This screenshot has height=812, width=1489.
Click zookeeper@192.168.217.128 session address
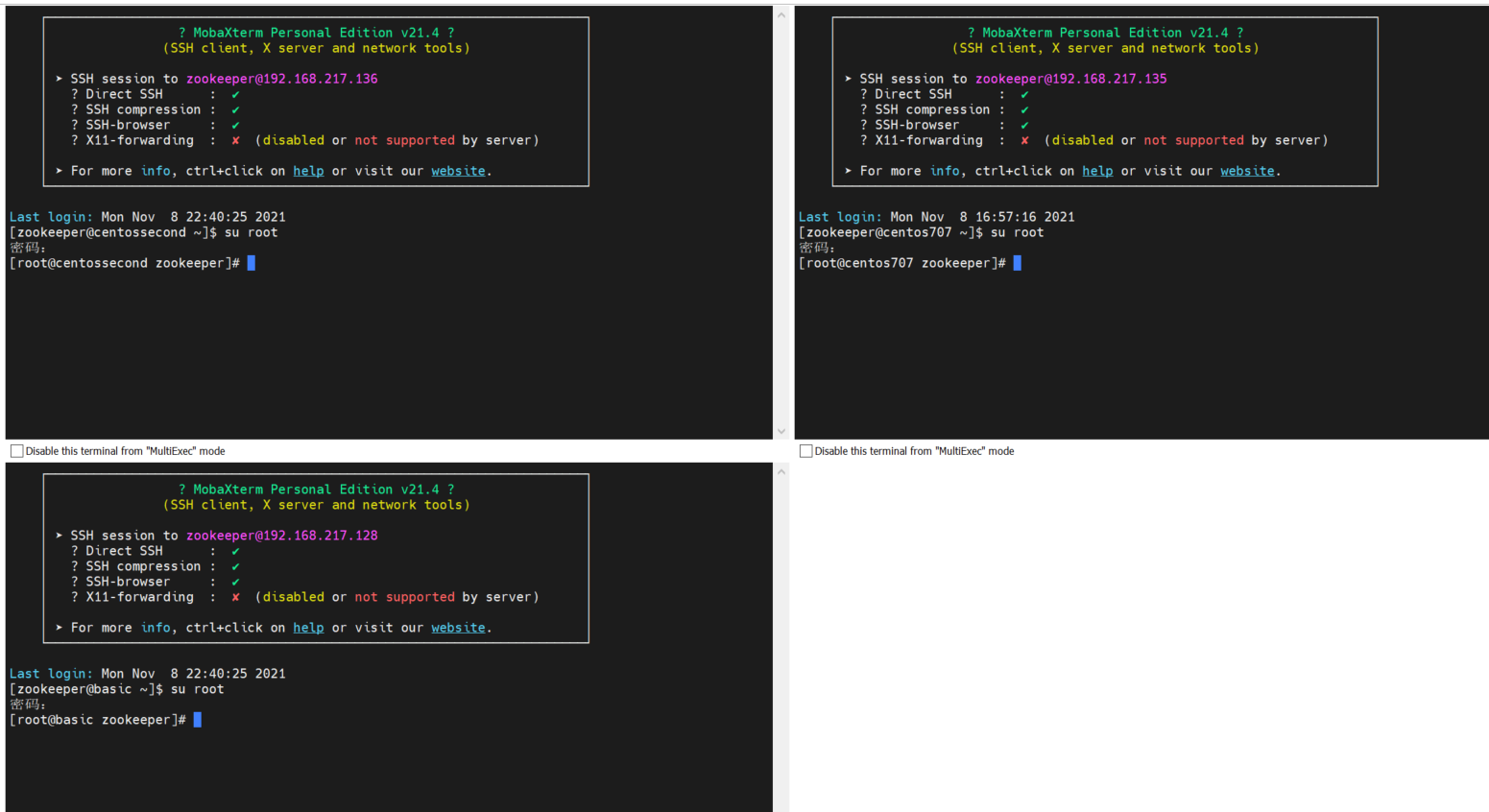coord(282,536)
